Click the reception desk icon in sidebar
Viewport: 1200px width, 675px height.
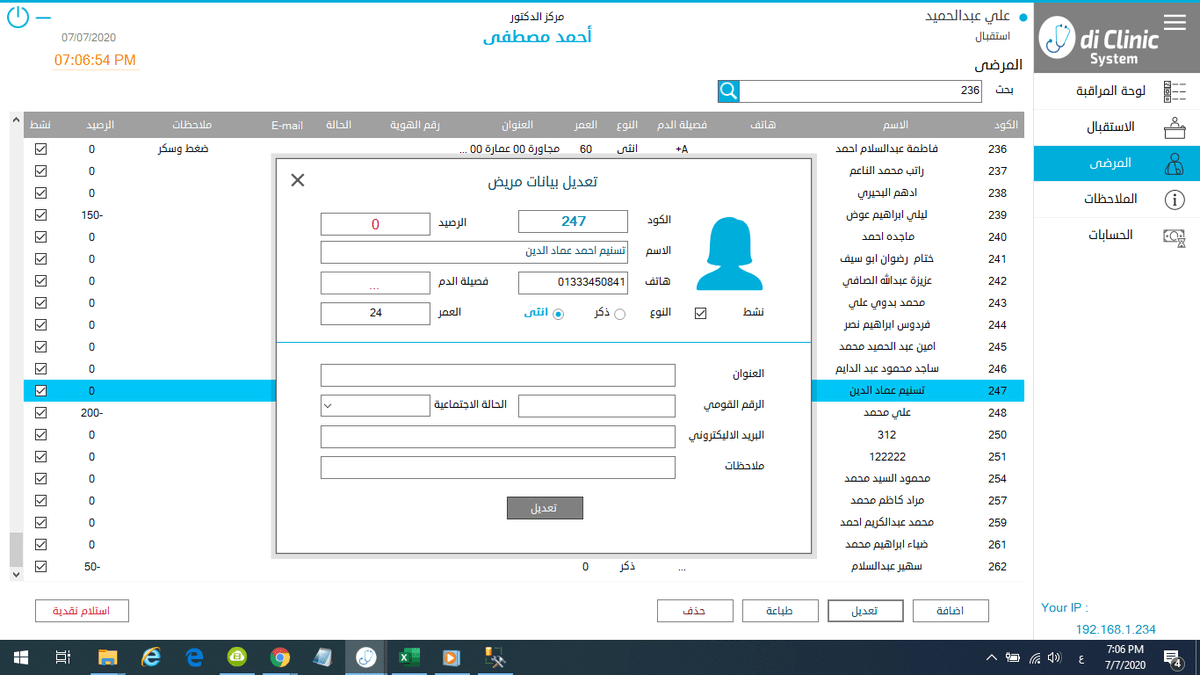click(1173, 128)
